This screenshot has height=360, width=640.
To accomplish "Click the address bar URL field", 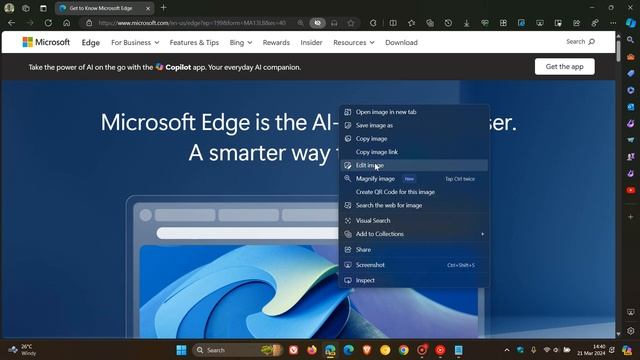I will (192, 23).
